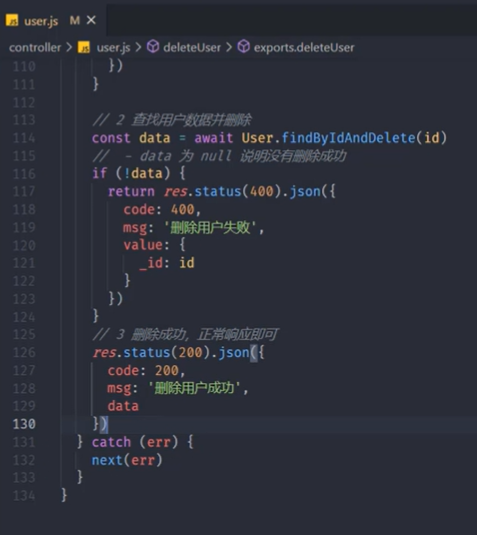This screenshot has width=477, height=535.
Task: Open the user.js breadcrumb item
Action: click(113, 47)
